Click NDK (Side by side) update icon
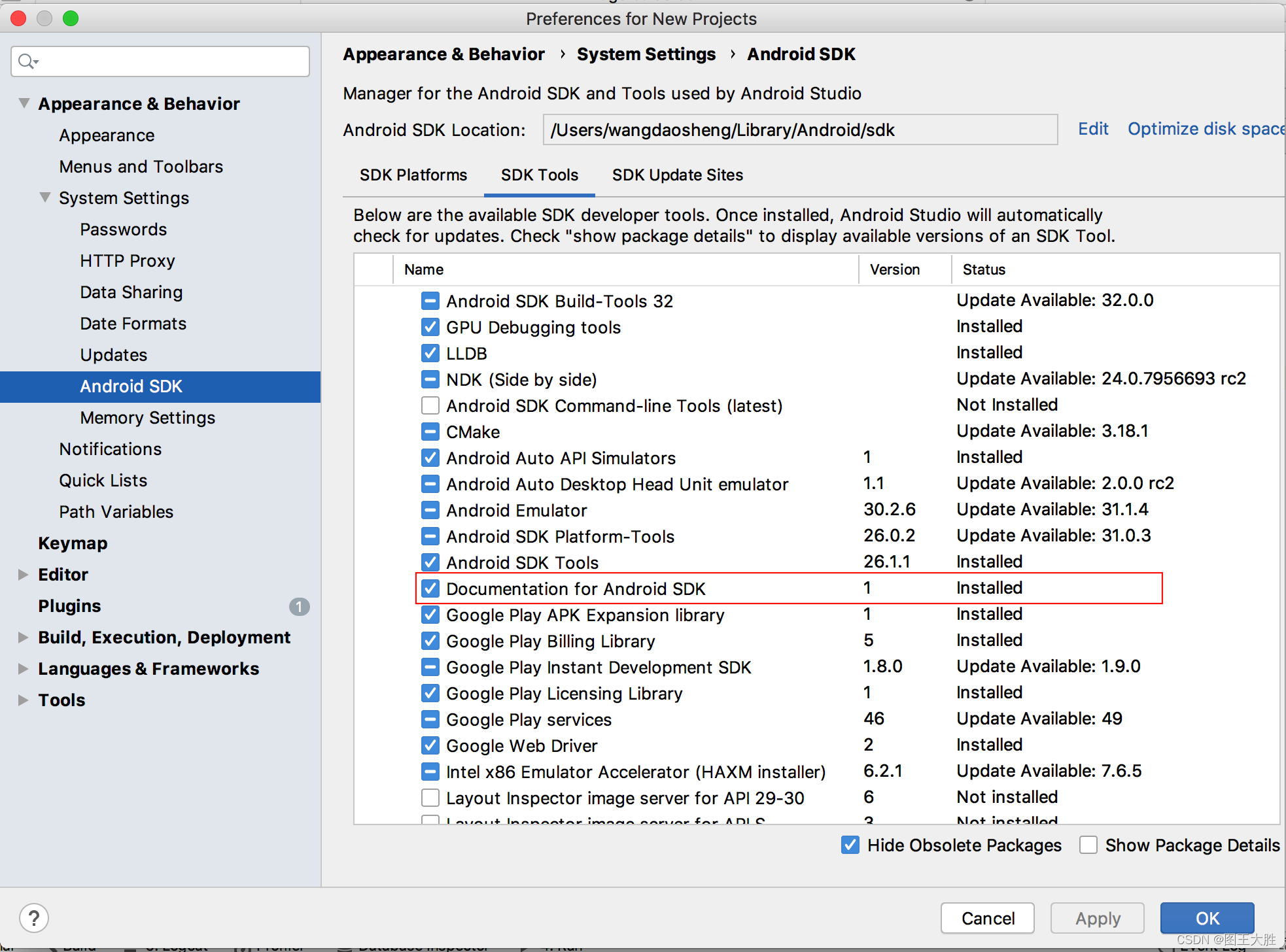The height and width of the screenshot is (952, 1286). [430, 379]
